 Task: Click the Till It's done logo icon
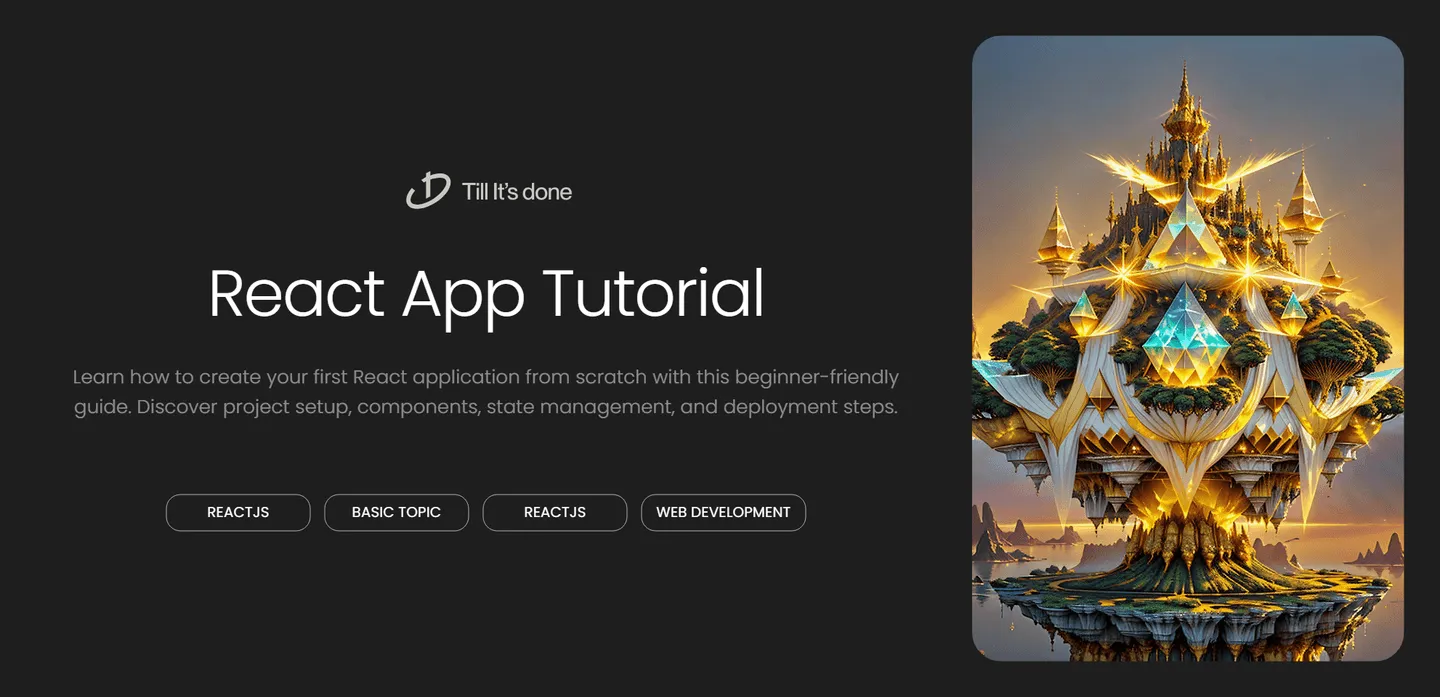pos(428,190)
